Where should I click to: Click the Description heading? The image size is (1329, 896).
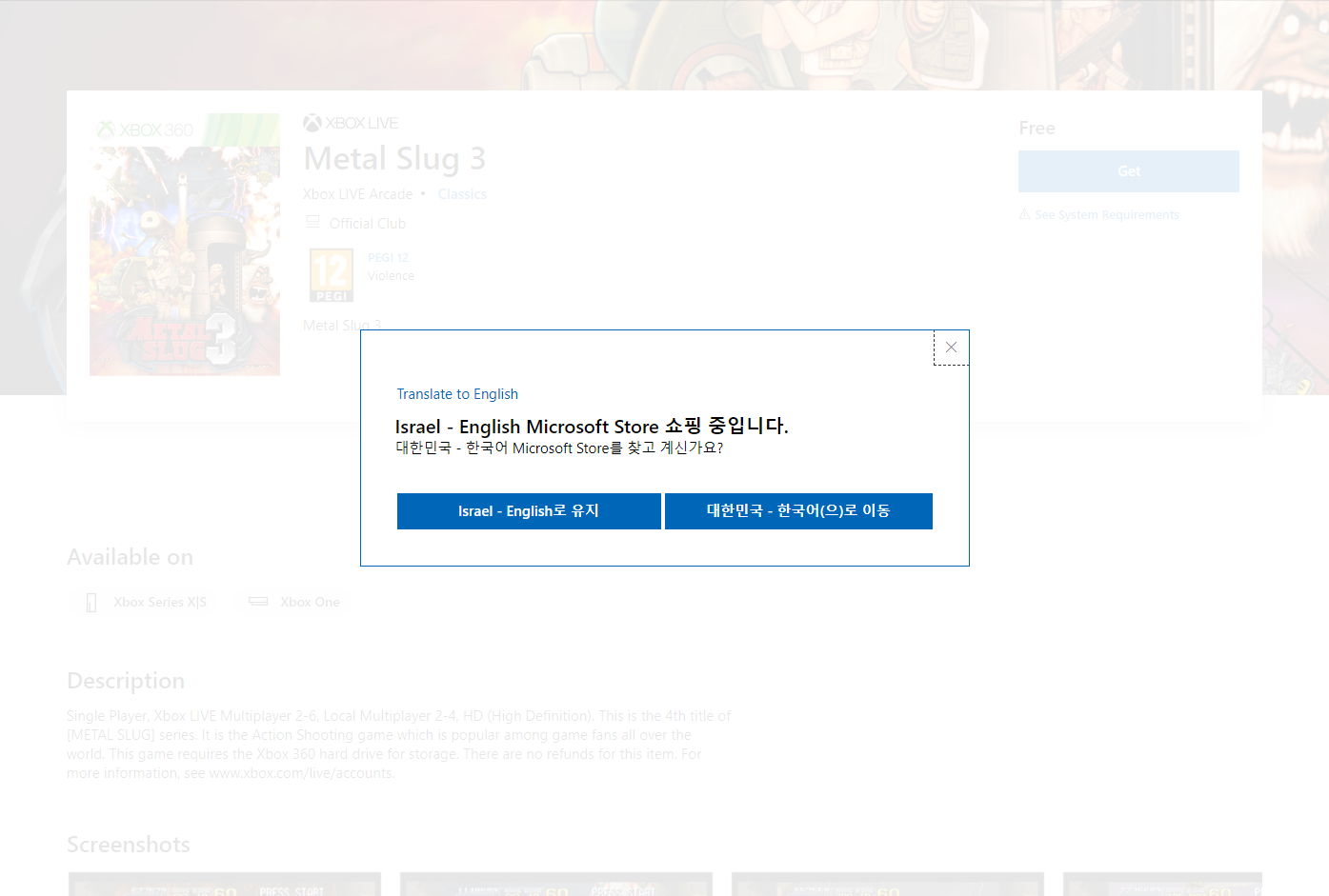click(x=126, y=681)
